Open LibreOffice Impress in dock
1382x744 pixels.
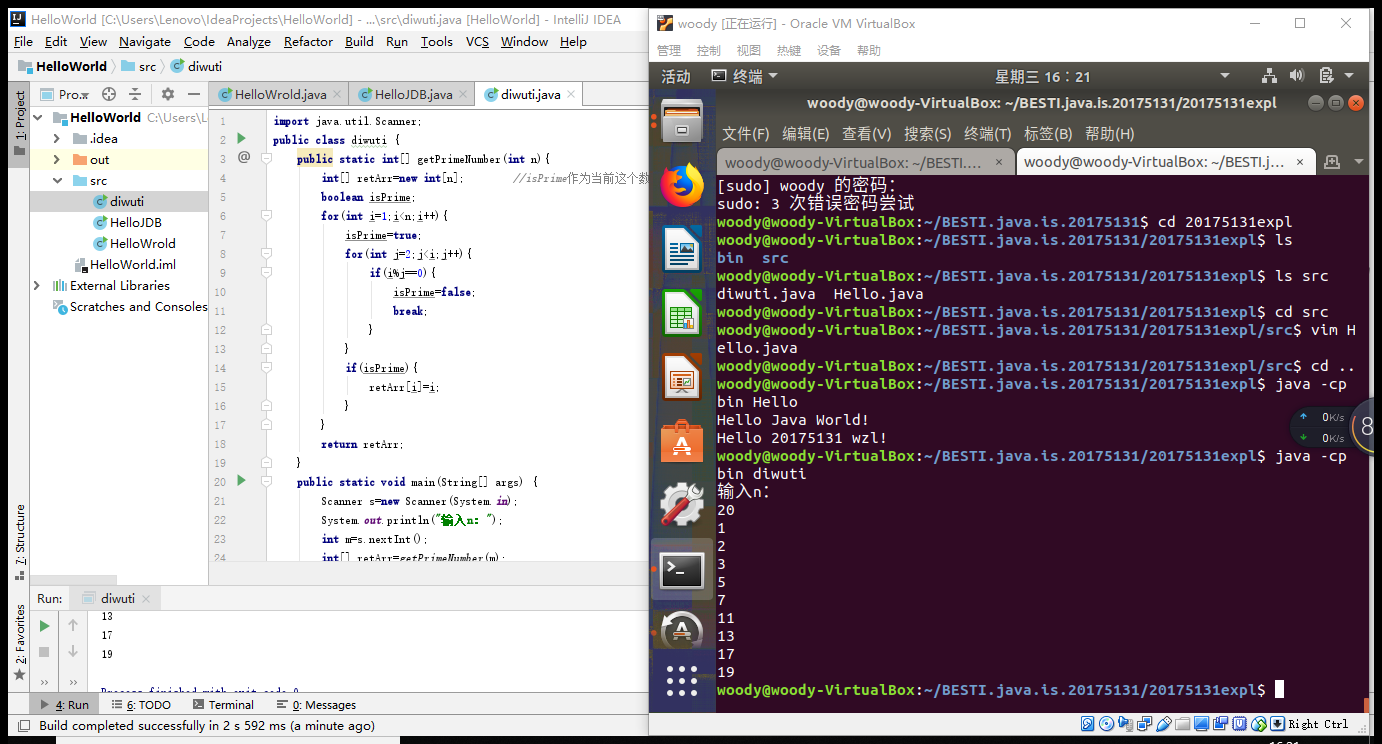(682, 377)
